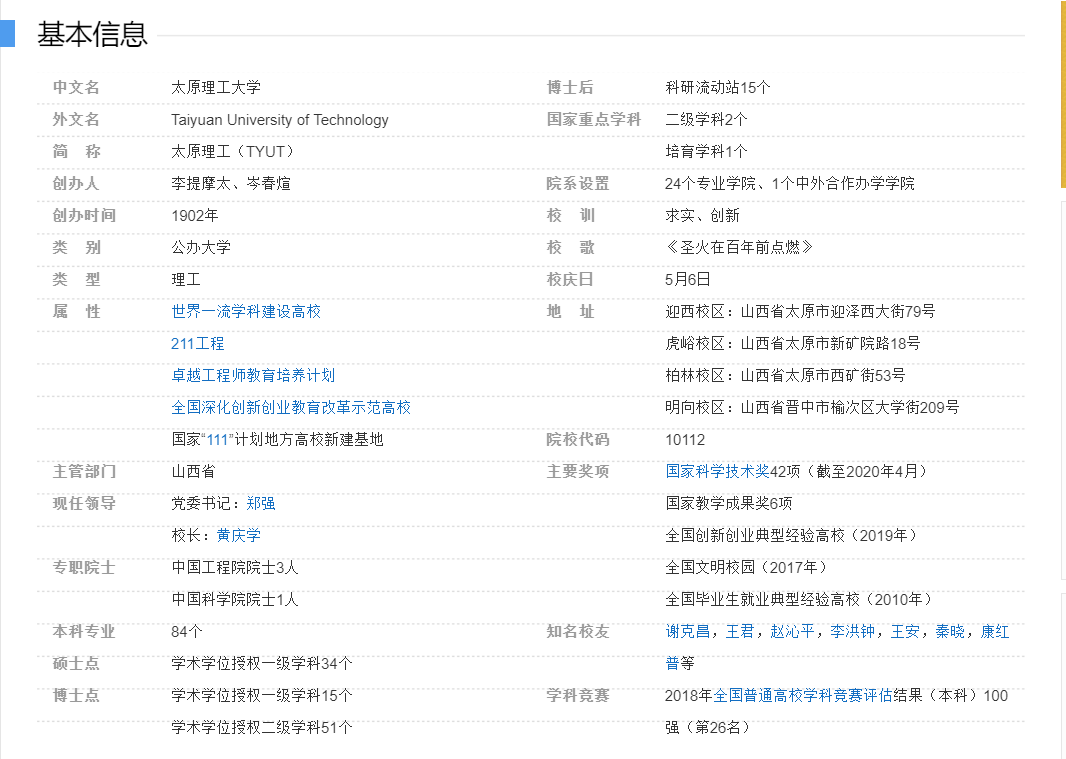The width and height of the screenshot is (1066, 759).
Task: Click the text 中国工程院院士3人
Action: 235,567
